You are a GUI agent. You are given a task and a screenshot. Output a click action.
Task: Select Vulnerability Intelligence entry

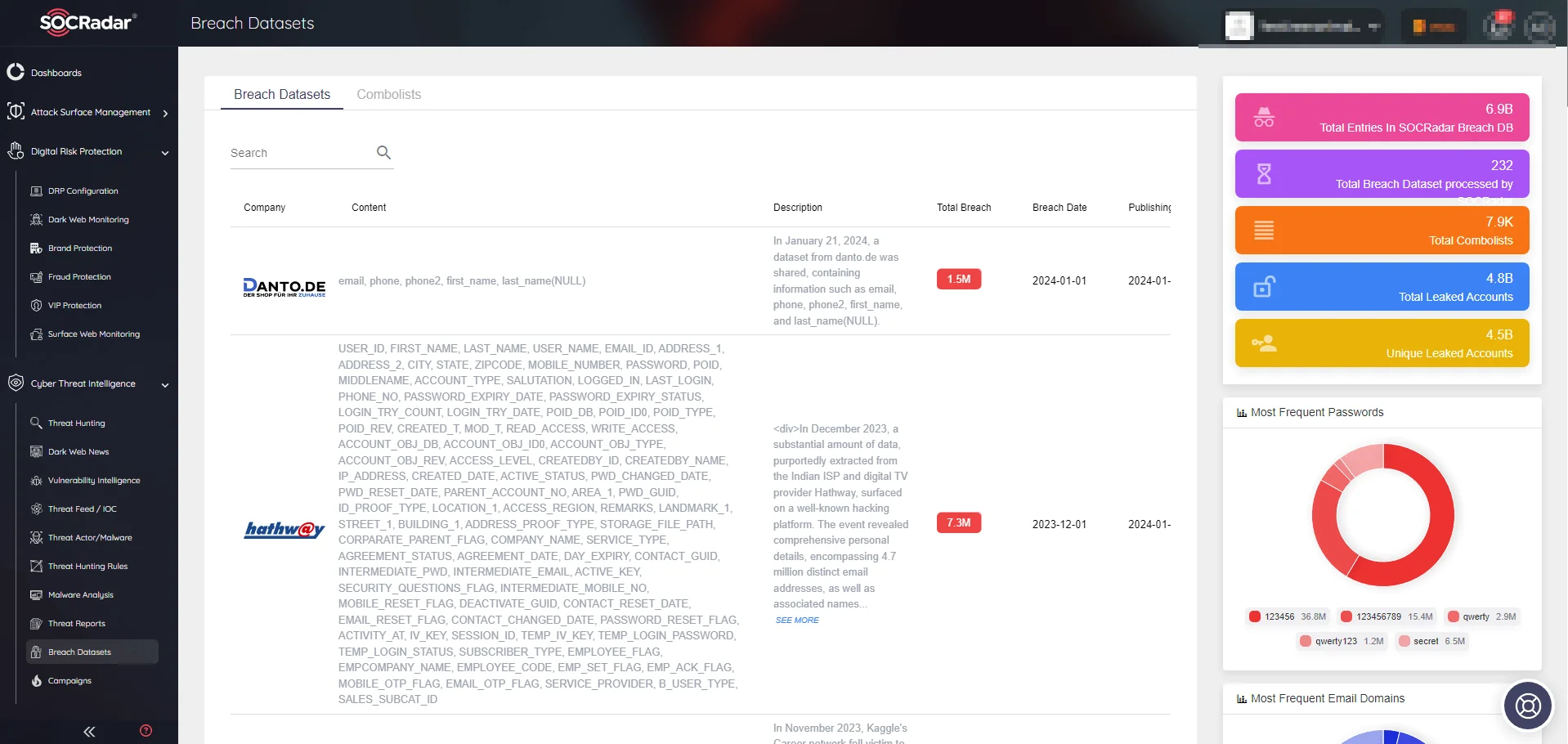tap(93, 481)
